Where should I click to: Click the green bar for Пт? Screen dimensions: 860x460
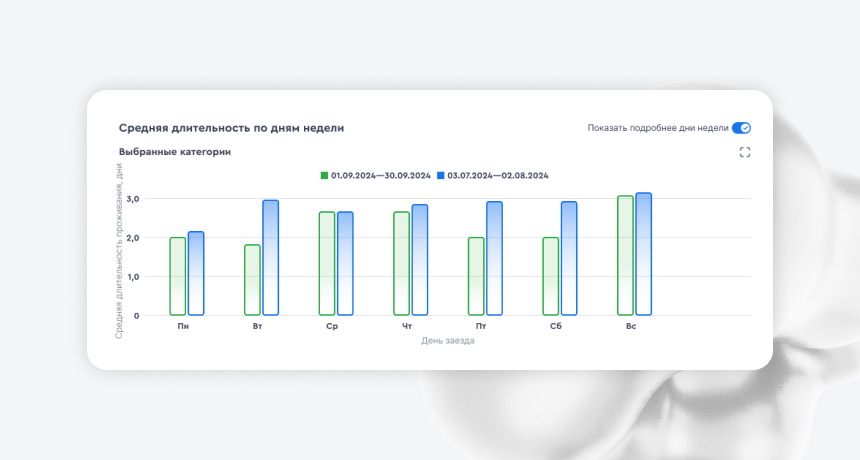(x=476, y=276)
